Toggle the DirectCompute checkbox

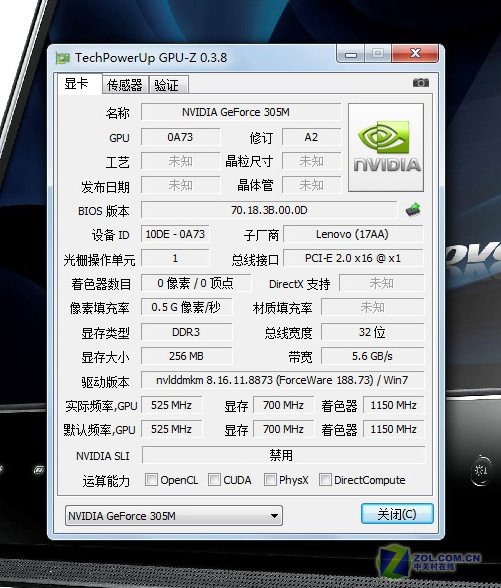(x=325, y=479)
